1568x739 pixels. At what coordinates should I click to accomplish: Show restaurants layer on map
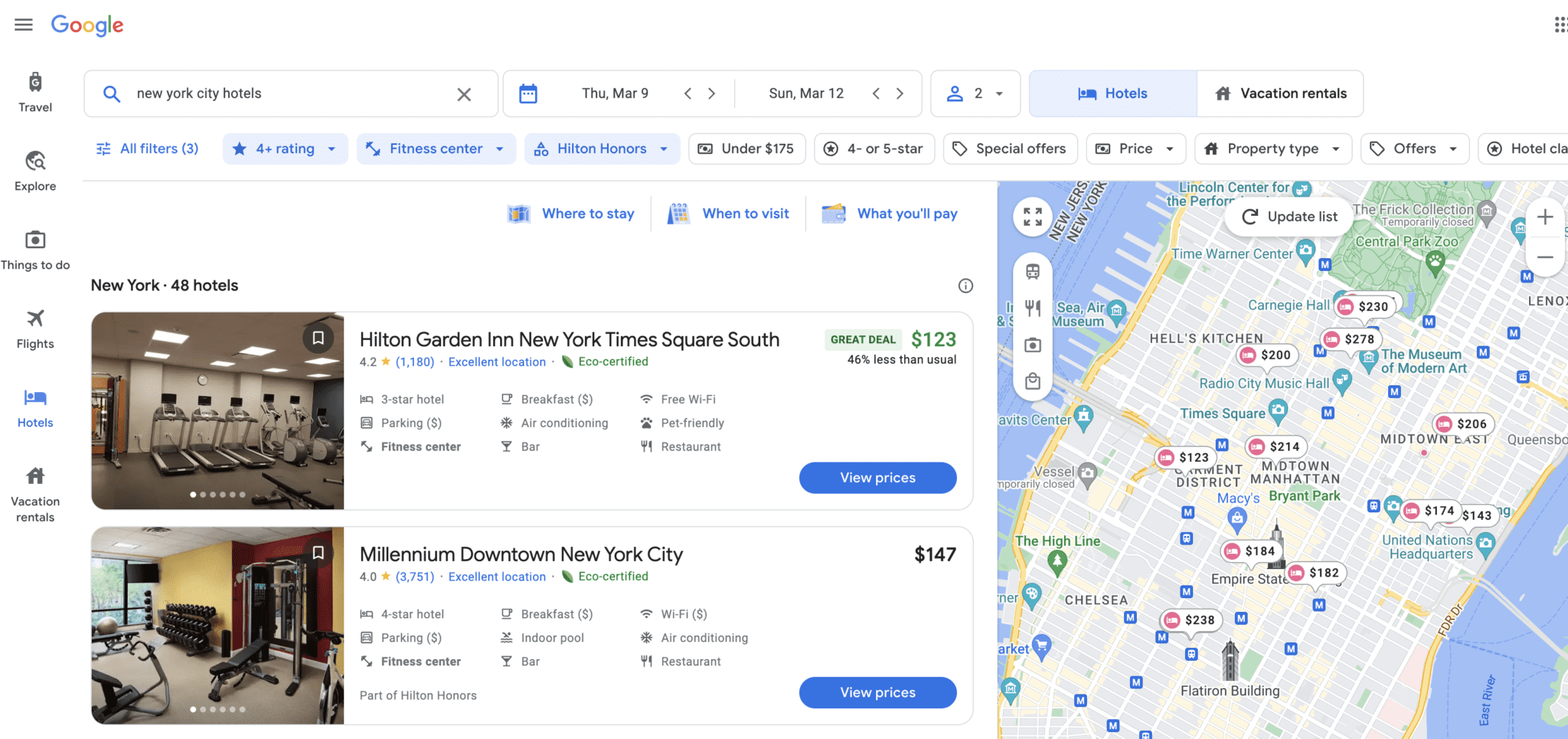(x=1033, y=308)
